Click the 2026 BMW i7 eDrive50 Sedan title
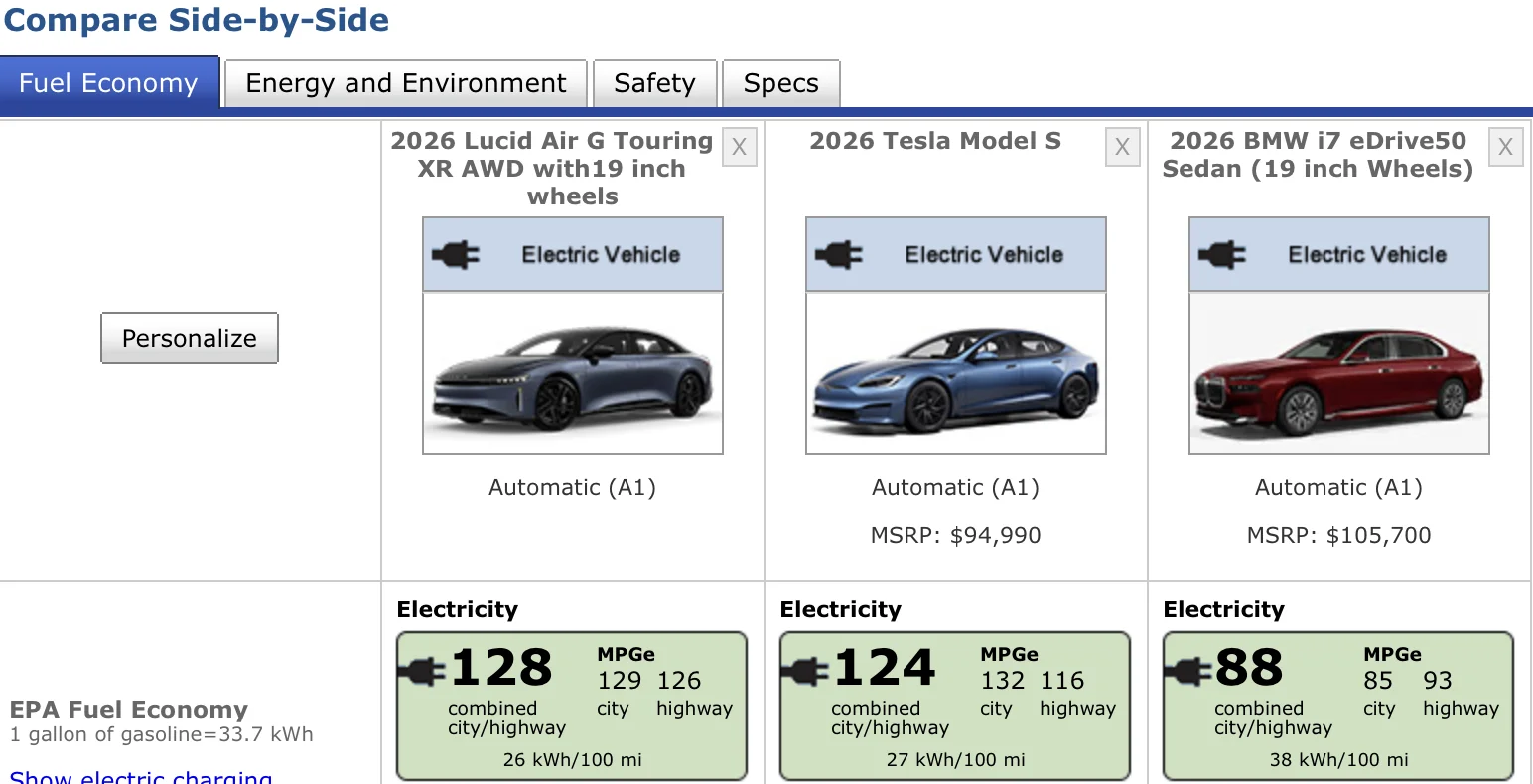Viewport: 1533px width, 784px height. pyautogui.click(x=1319, y=155)
